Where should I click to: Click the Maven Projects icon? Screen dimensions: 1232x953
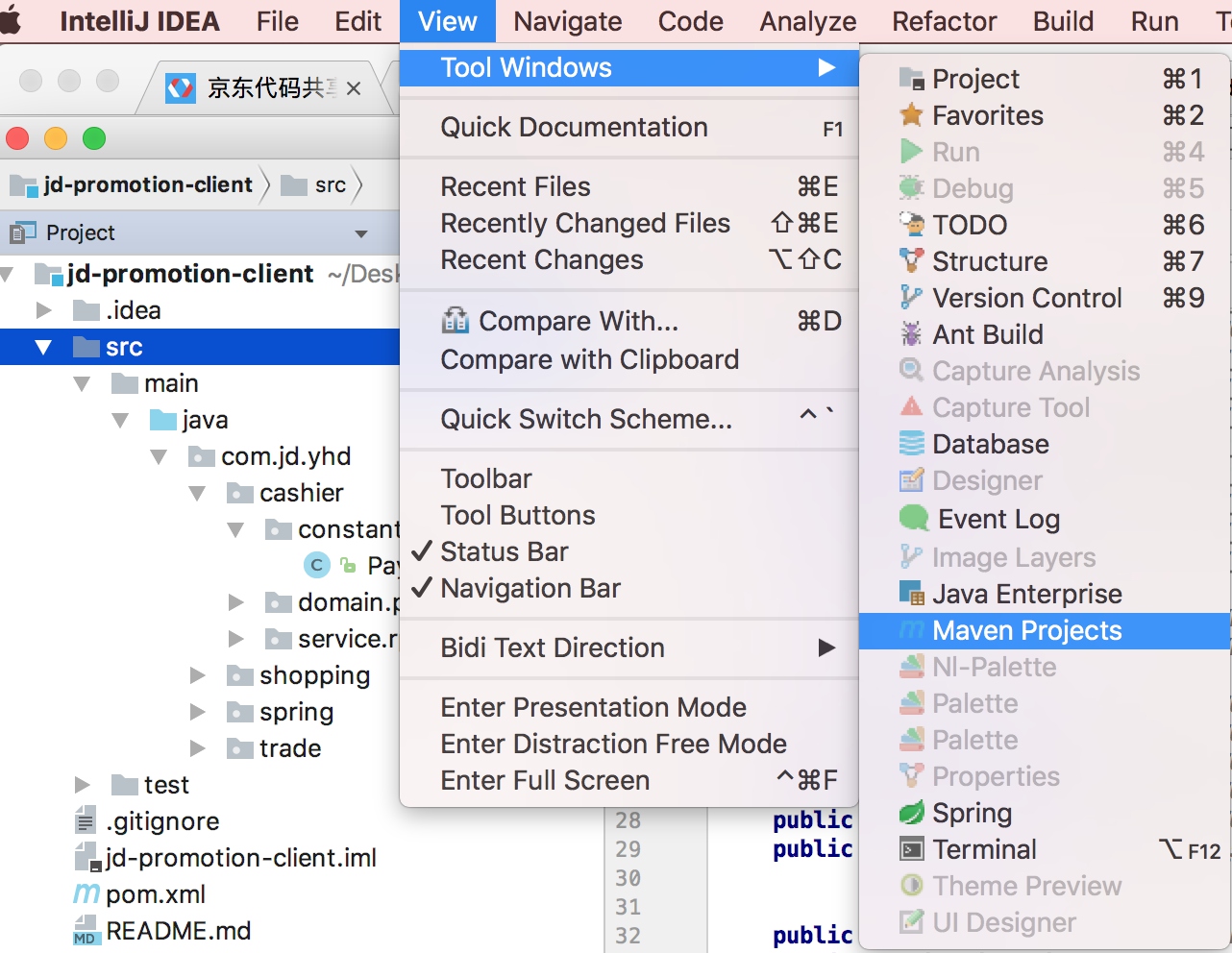pyautogui.click(x=911, y=631)
